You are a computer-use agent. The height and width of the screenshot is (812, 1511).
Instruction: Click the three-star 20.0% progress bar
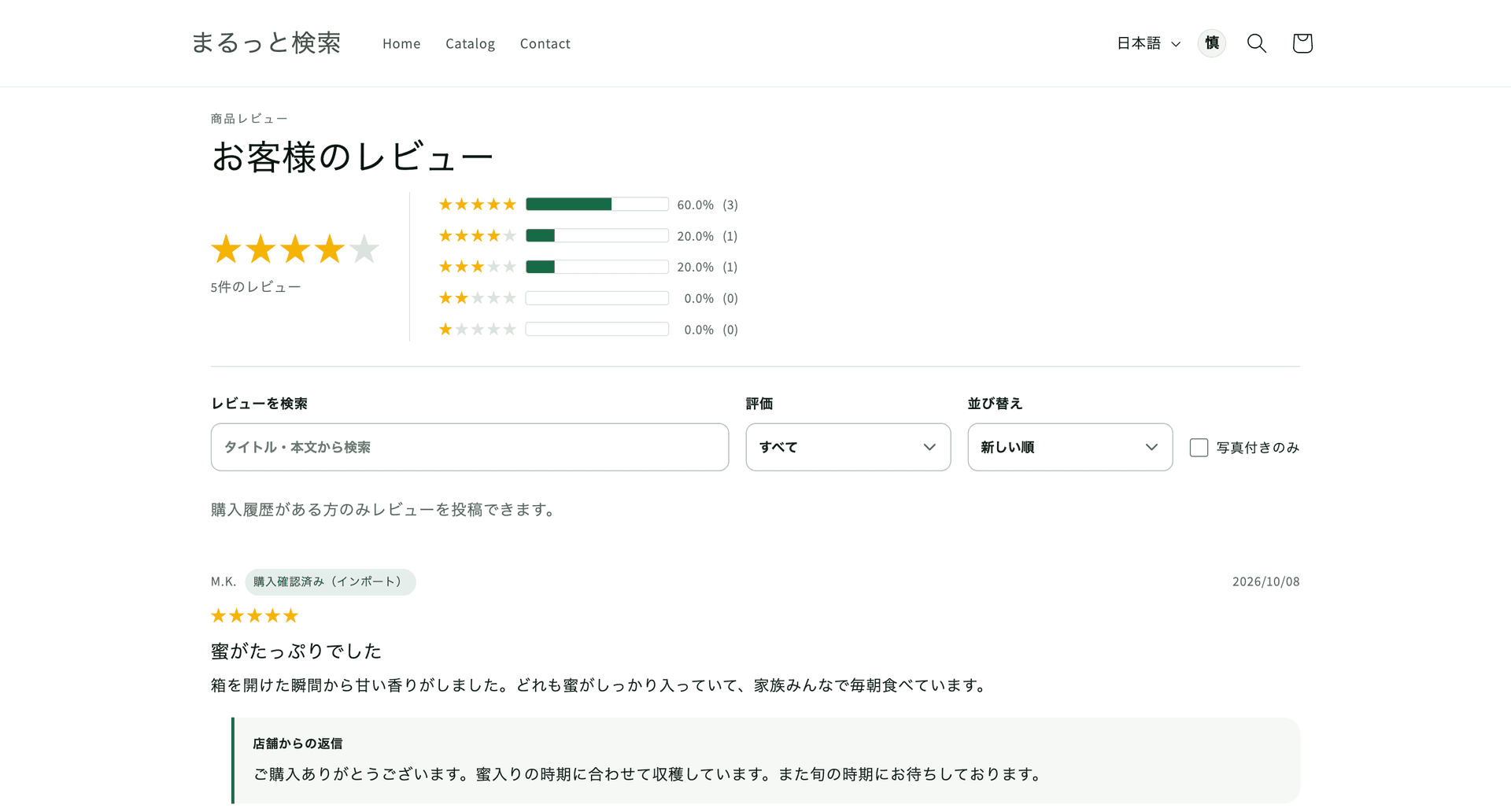(597, 267)
